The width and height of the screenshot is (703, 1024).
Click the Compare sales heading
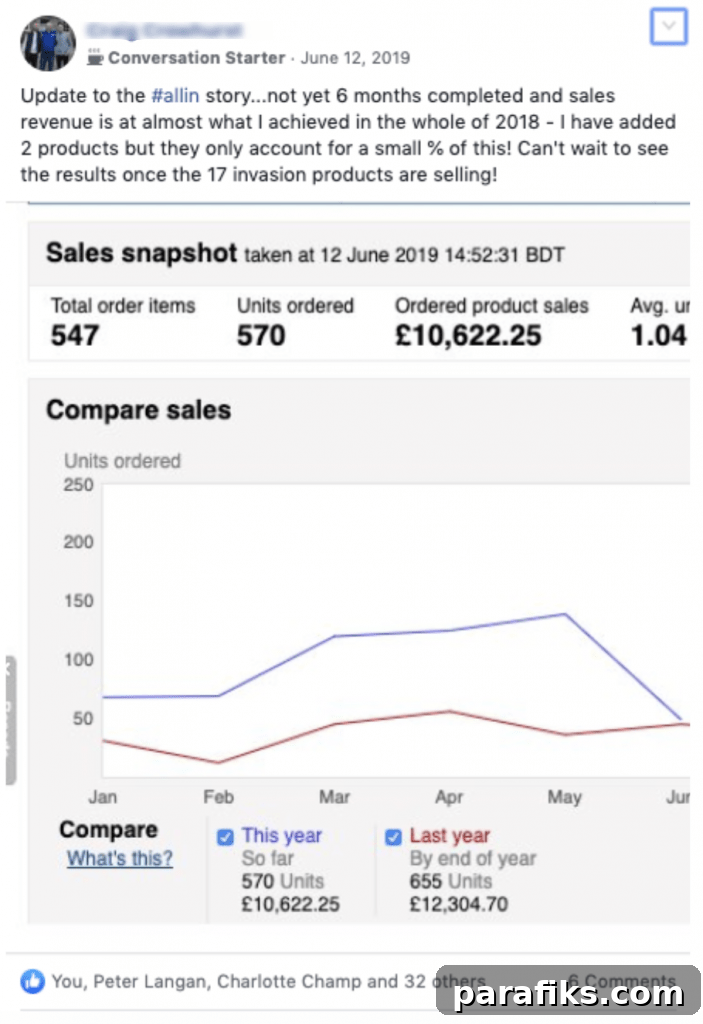[139, 410]
